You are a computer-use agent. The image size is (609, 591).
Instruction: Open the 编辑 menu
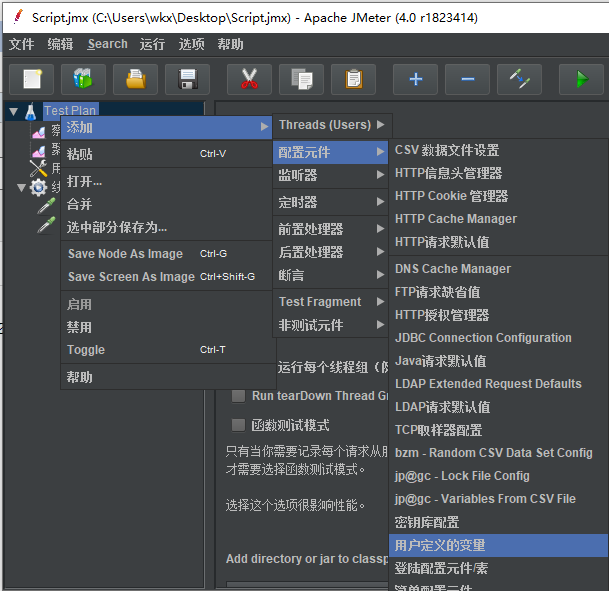[60, 44]
